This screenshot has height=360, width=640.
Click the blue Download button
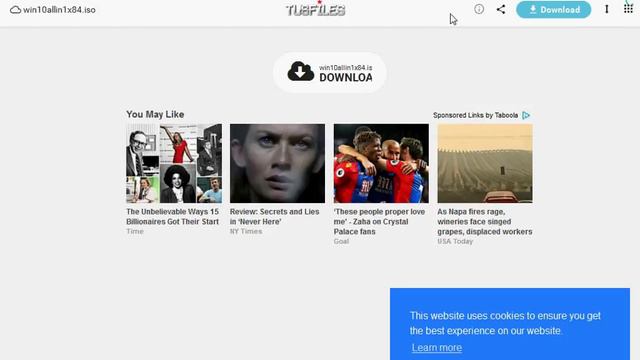[553, 9]
